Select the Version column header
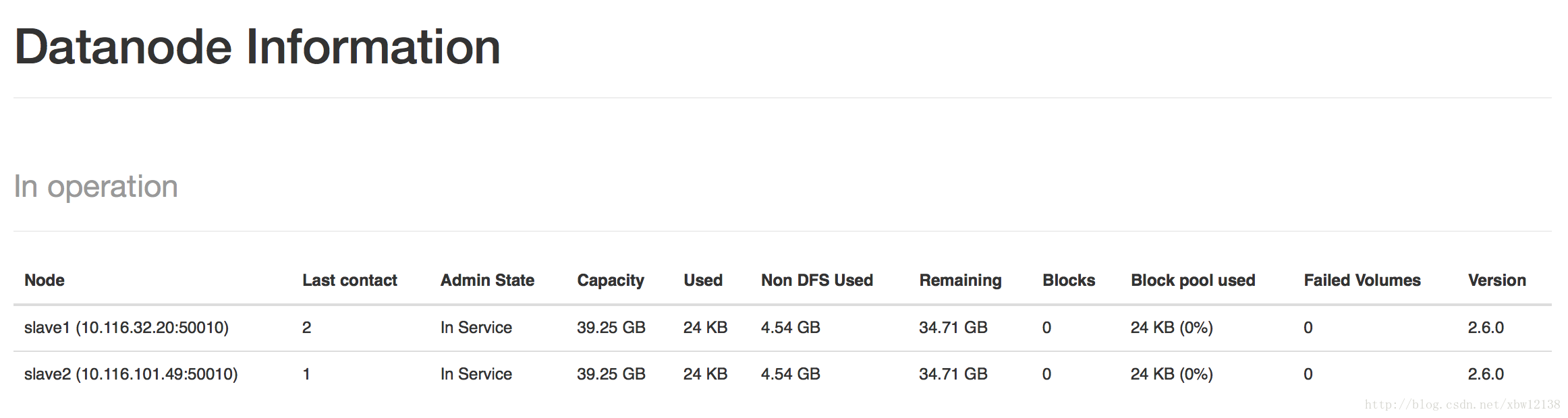The width and height of the screenshot is (1568, 418). point(1497,280)
